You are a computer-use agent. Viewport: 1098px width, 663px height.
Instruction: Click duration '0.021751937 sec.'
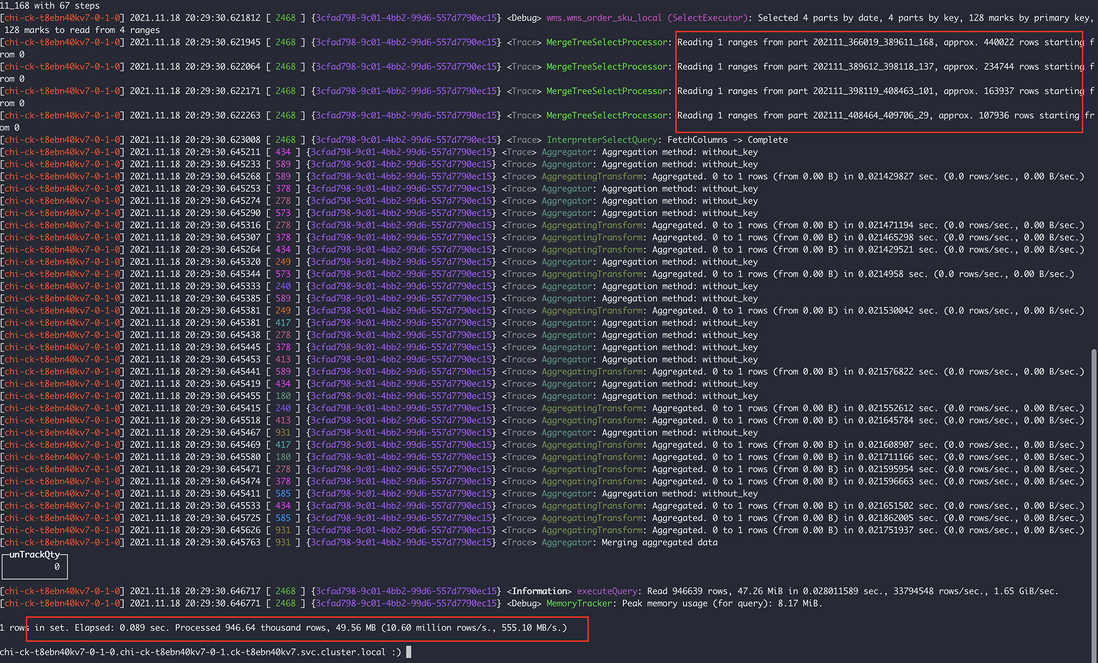[x=896, y=530]
